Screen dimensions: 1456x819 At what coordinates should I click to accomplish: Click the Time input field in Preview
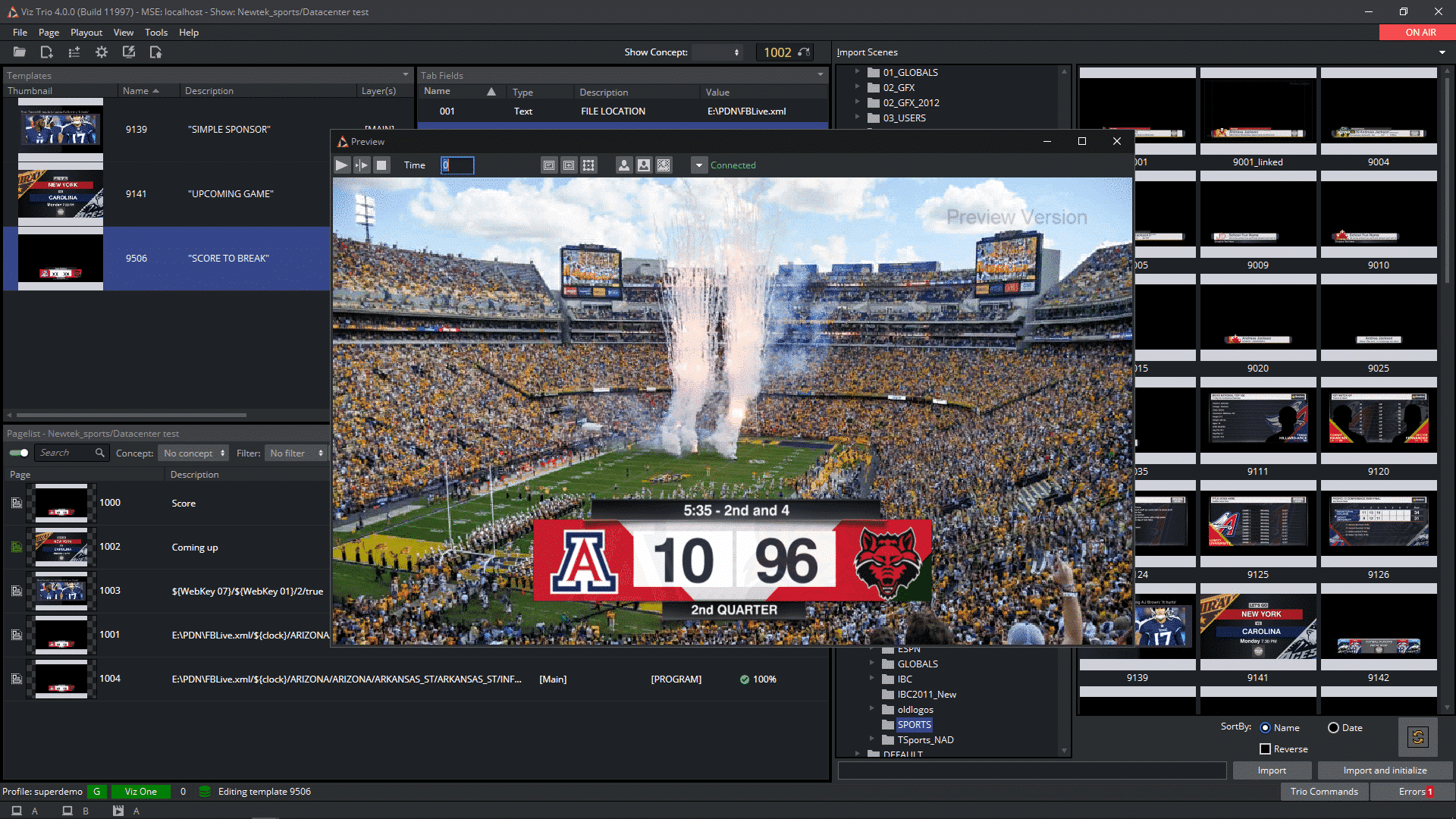point(457,165)
